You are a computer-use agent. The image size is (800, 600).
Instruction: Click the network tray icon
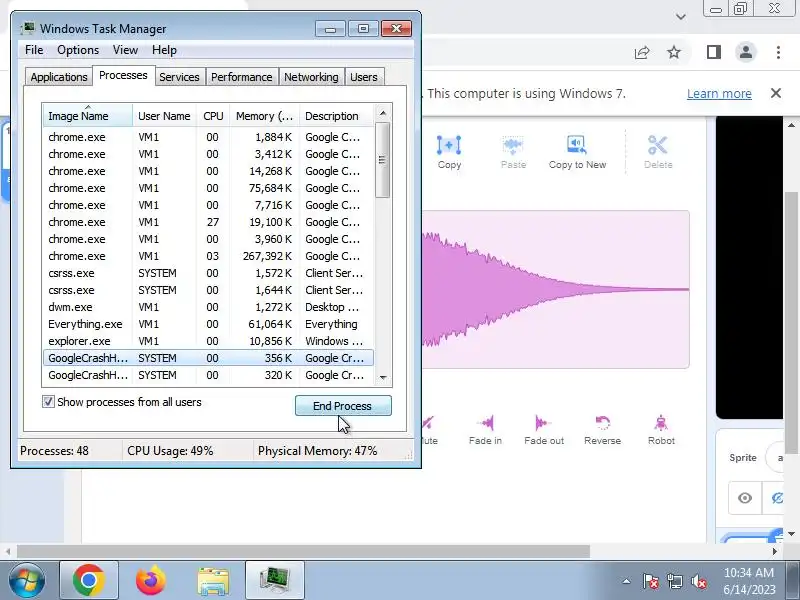click(674, 581)
